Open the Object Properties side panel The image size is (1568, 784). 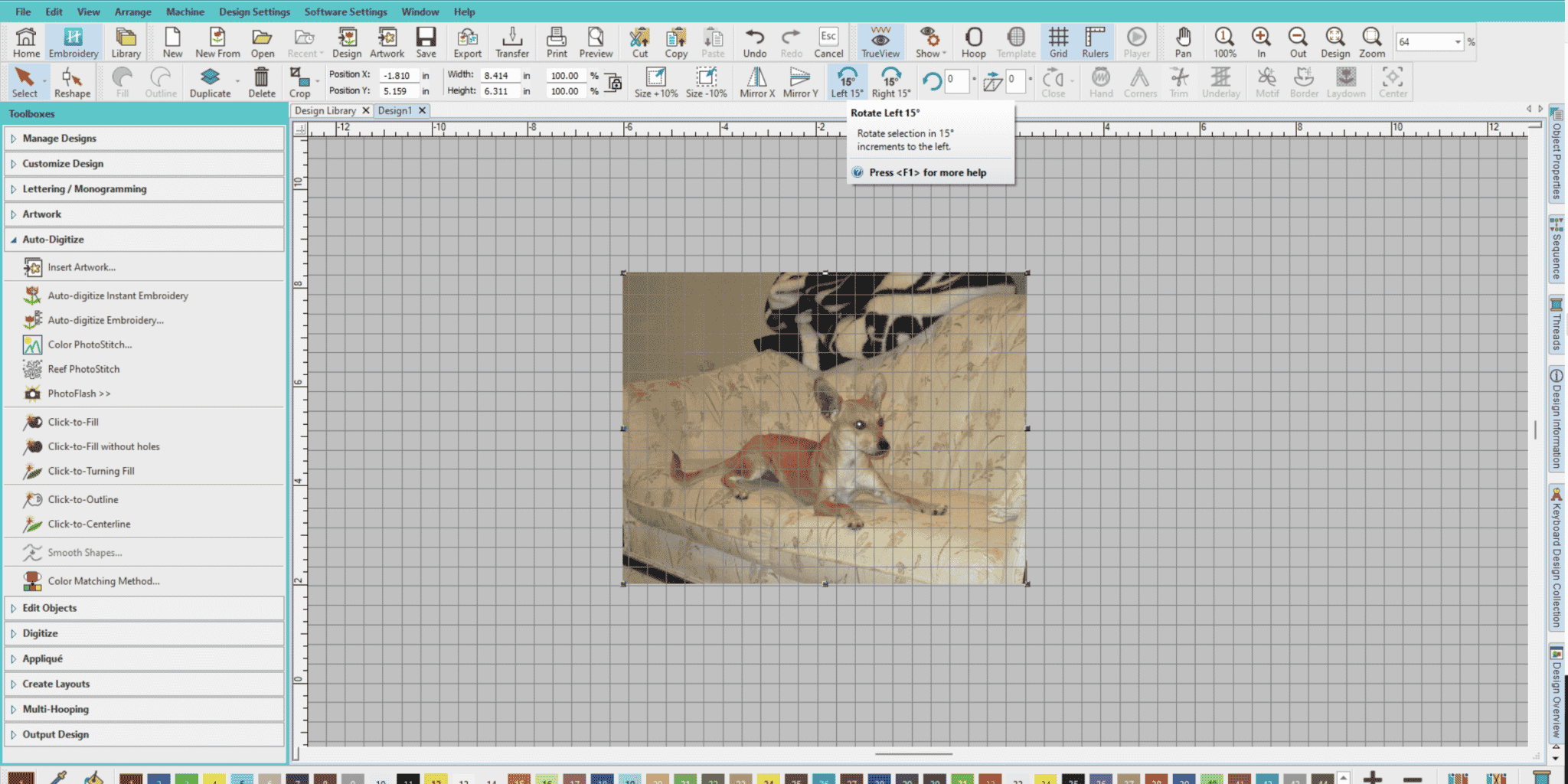coord(1557,154)
